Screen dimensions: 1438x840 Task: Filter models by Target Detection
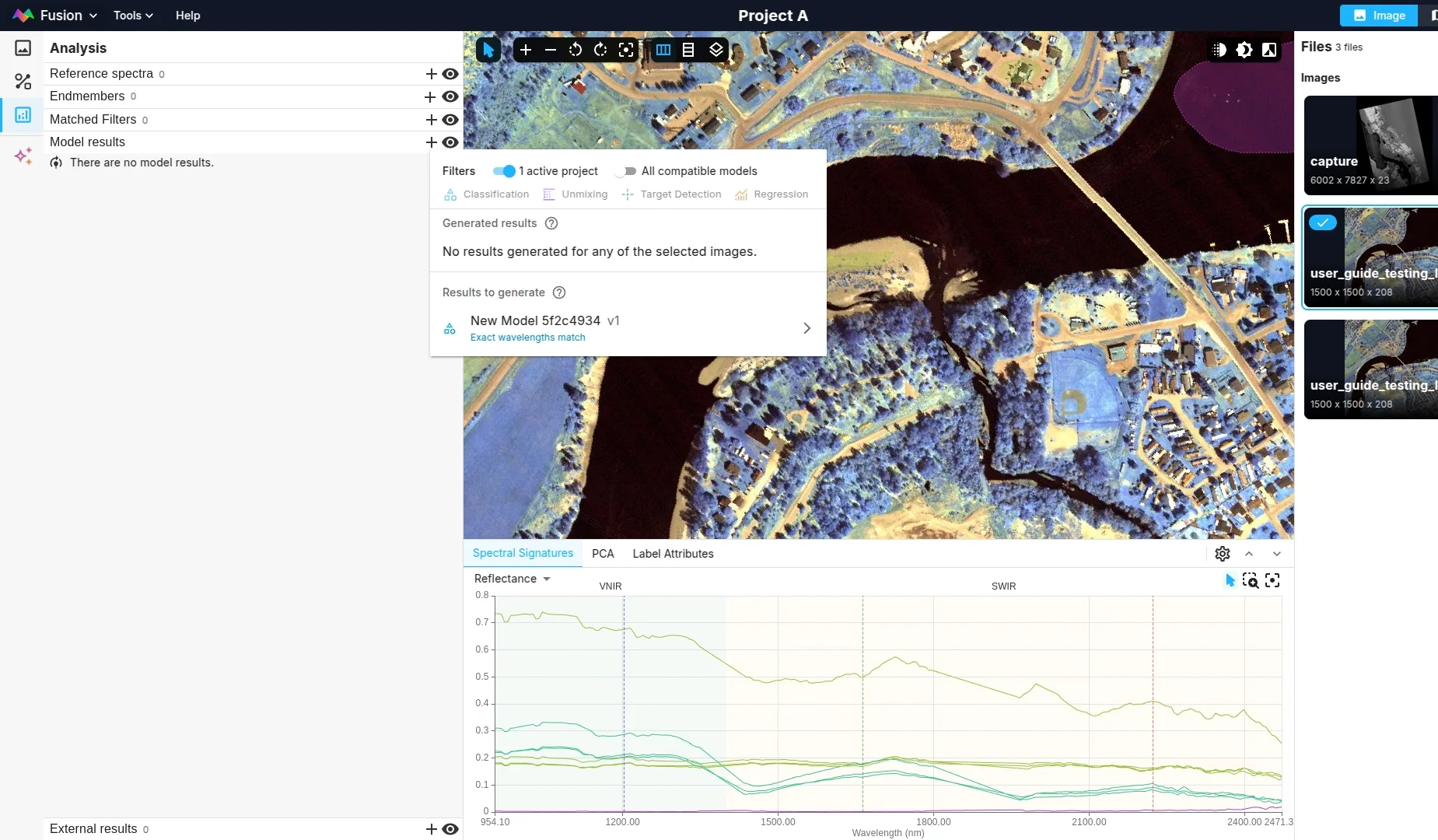672,194
